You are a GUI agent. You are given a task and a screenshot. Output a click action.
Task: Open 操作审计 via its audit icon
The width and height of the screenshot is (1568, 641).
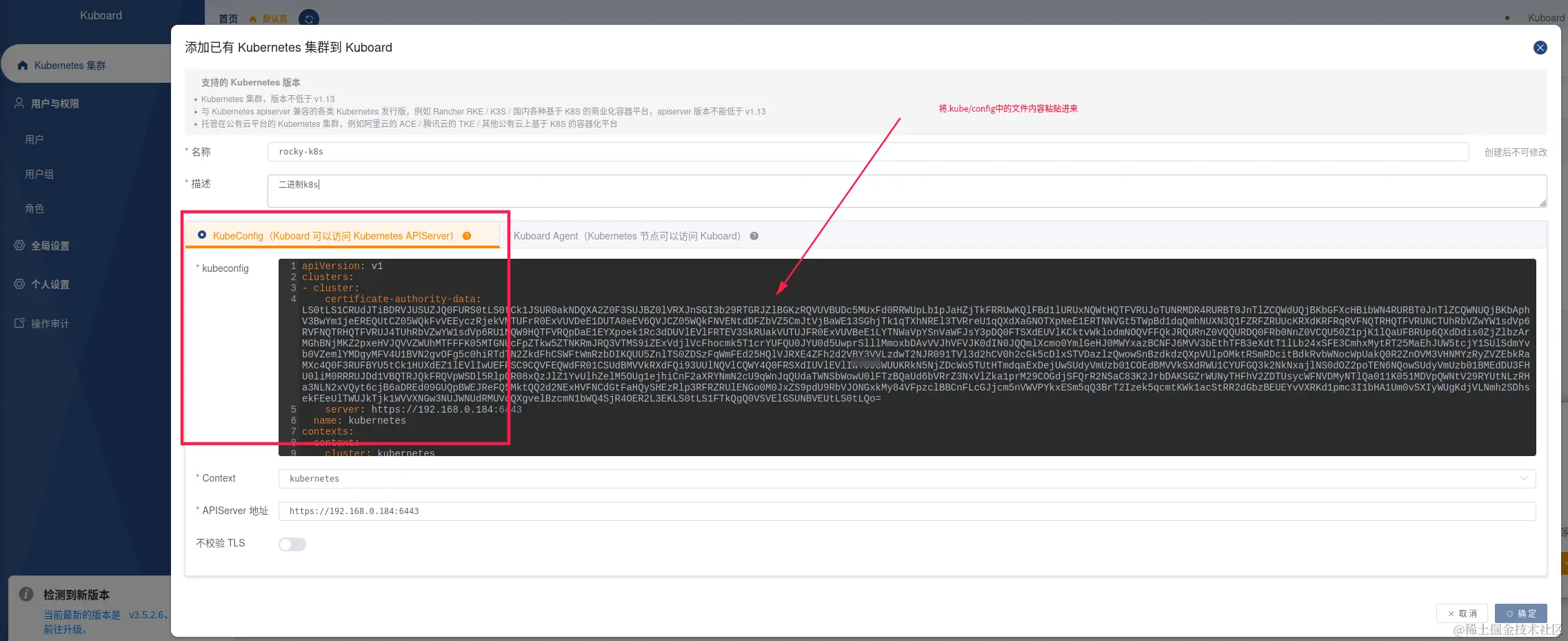click(19, 324)
